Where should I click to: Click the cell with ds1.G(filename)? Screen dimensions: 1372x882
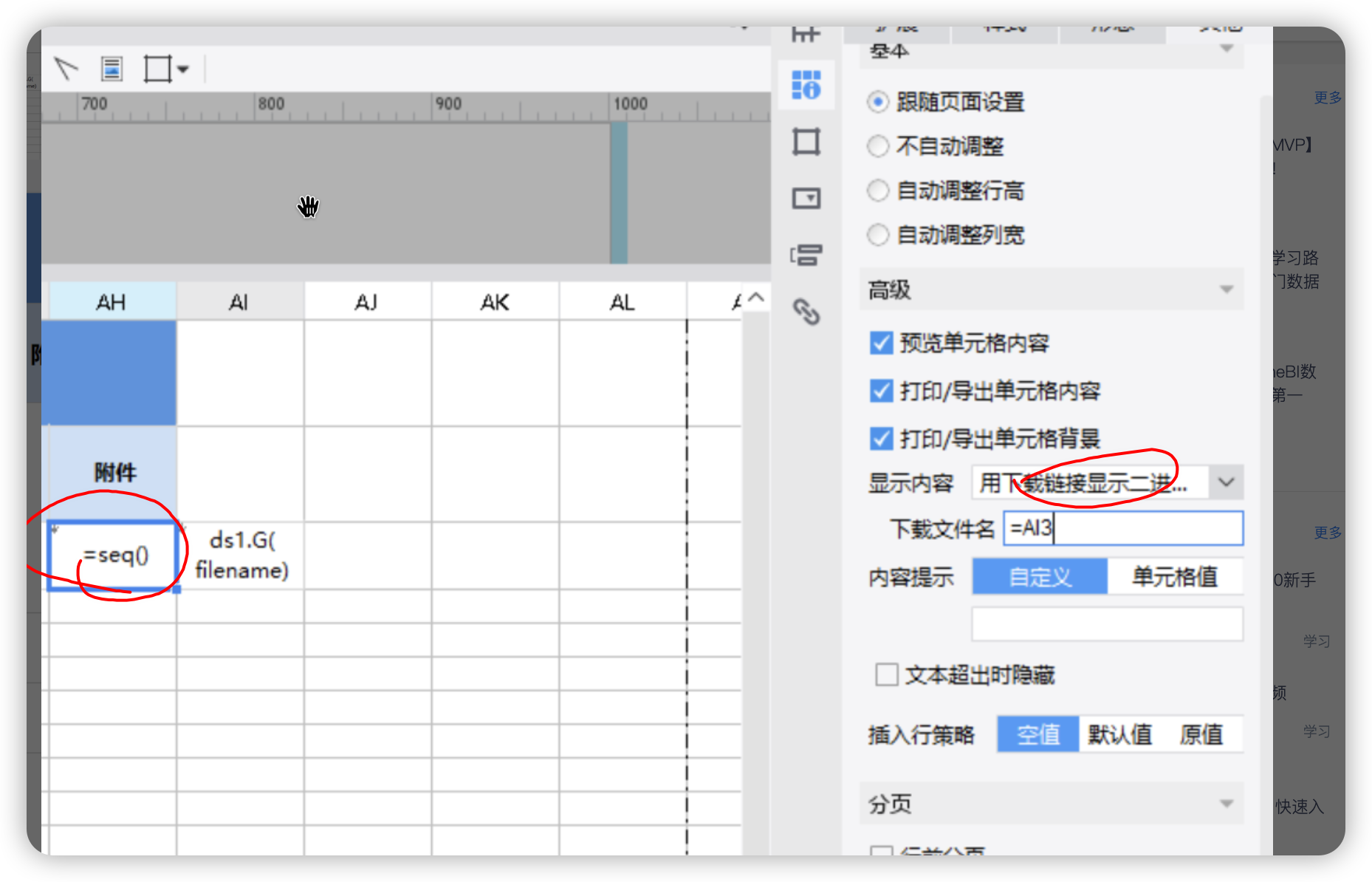coord(240,555)
